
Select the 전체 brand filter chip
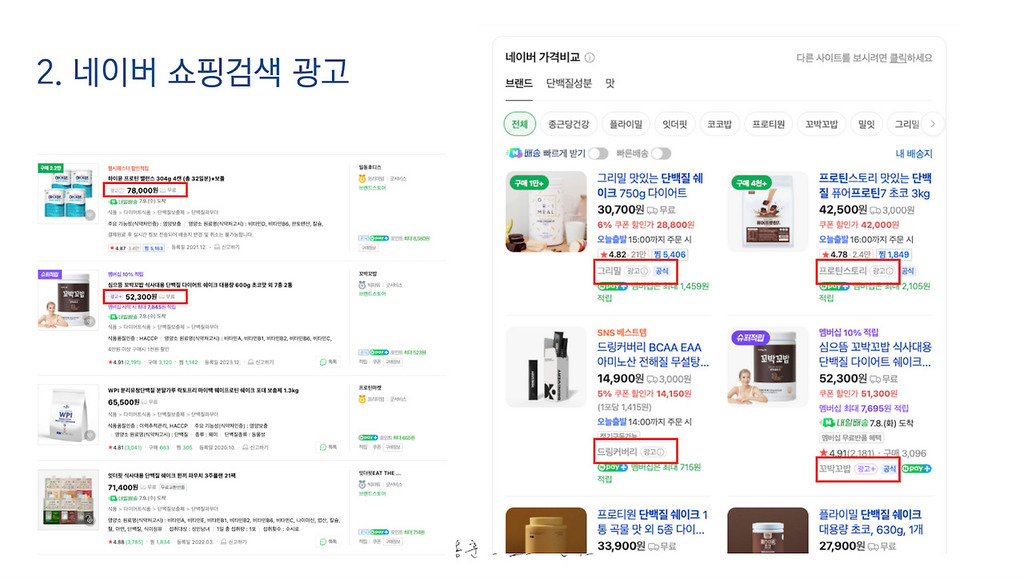pos(520,124)
